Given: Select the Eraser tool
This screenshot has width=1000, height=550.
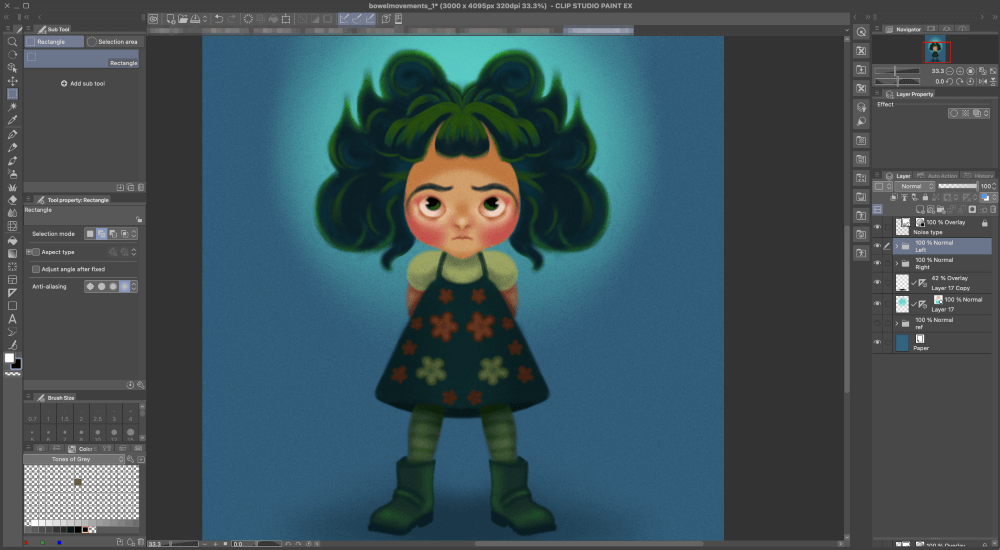Looking at the screenshot, I should [x=12, y=200].
